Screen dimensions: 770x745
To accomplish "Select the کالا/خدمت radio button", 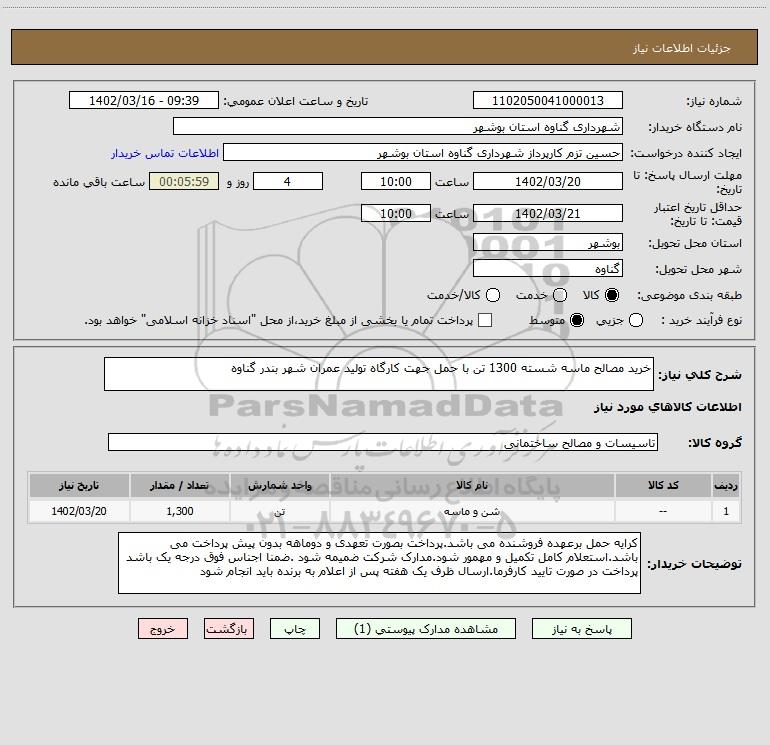I will (x=493, y=295).
